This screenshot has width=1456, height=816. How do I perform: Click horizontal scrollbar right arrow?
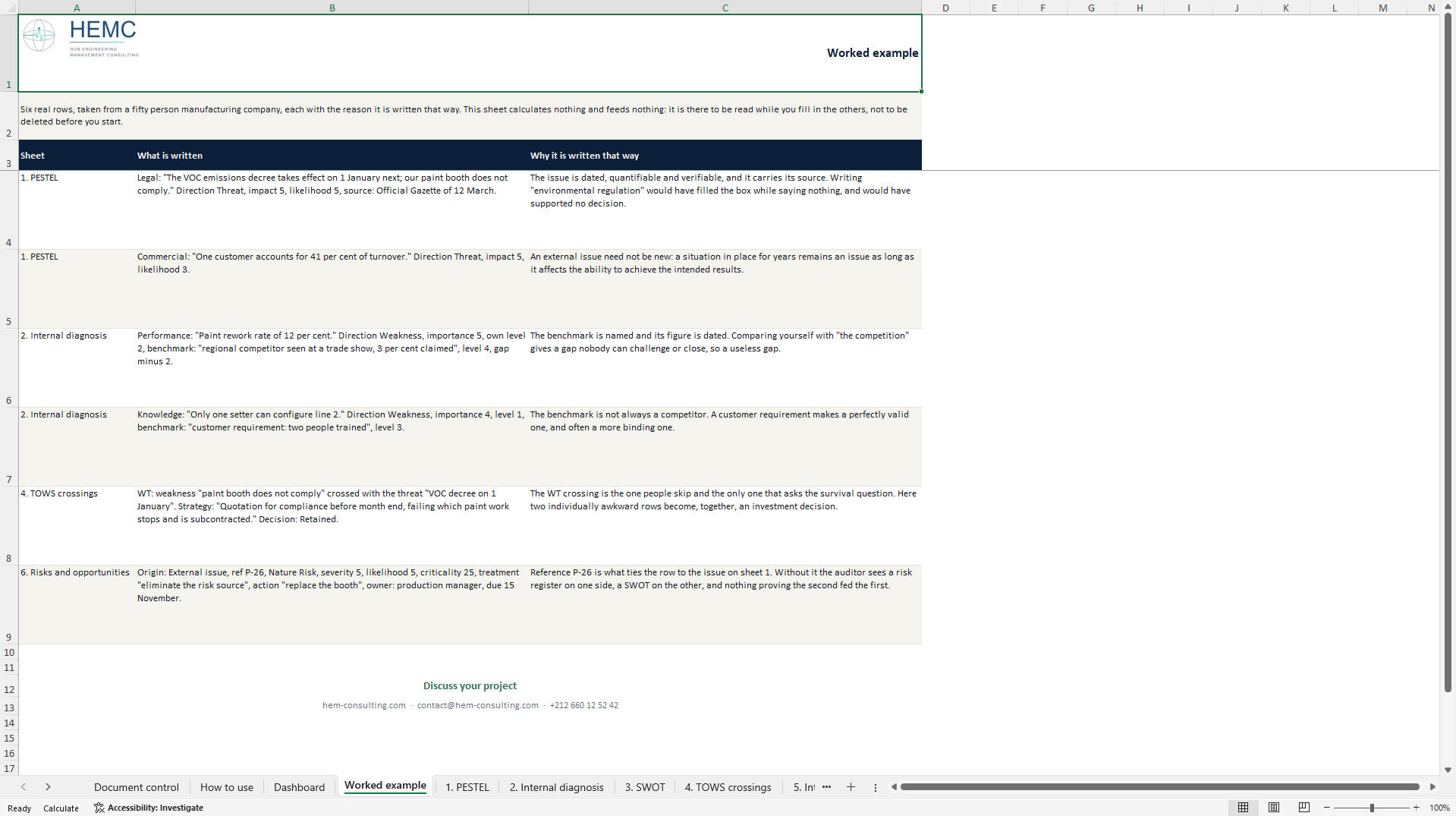tap(1432, 787)
